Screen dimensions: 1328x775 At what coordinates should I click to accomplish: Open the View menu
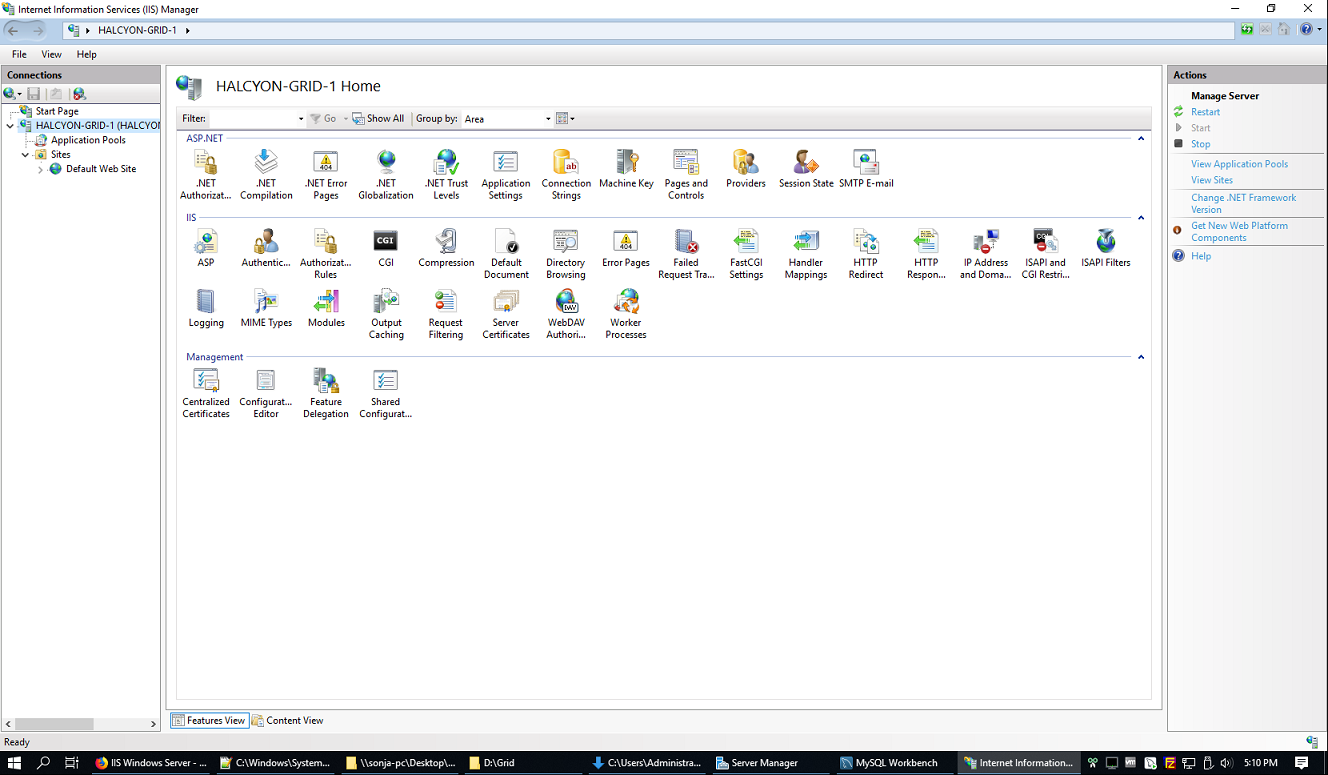point(51,54)
